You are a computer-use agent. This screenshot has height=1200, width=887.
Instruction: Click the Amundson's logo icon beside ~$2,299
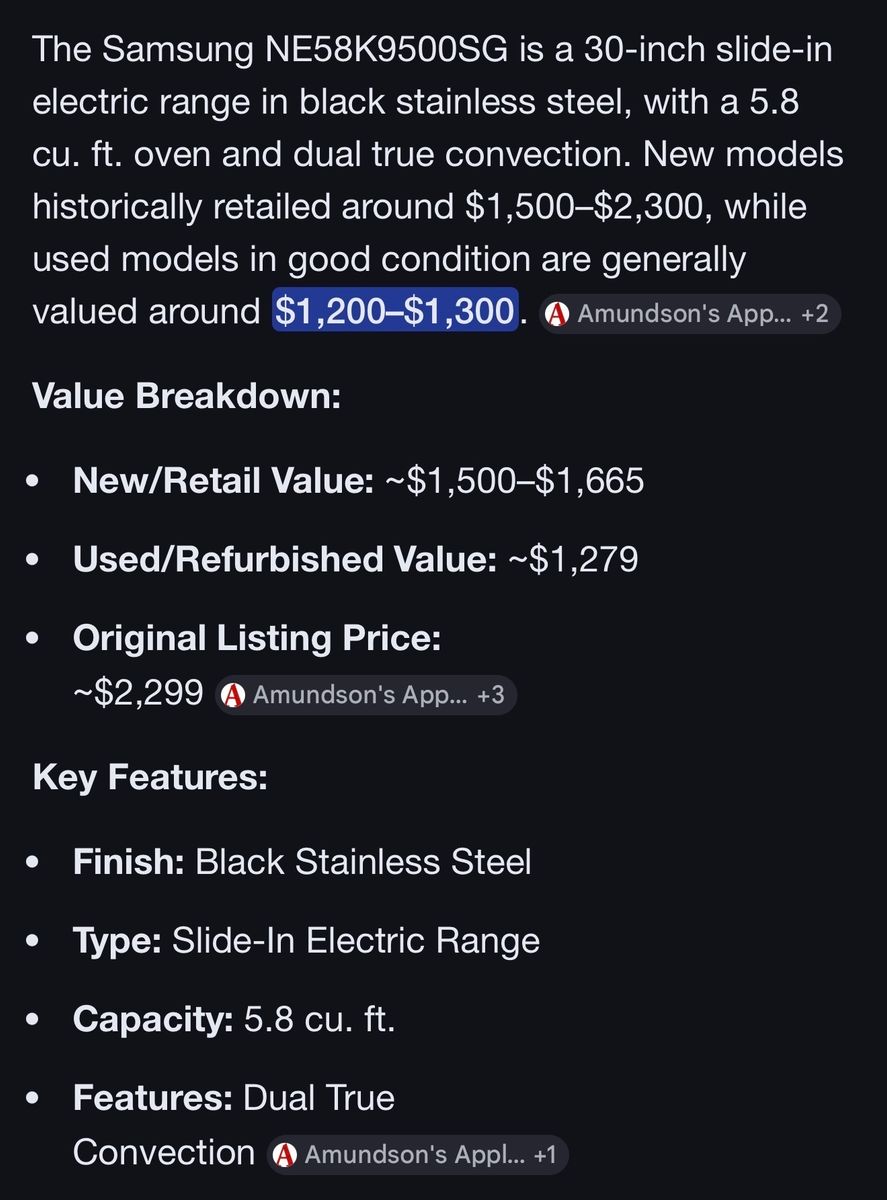[233, 695]
